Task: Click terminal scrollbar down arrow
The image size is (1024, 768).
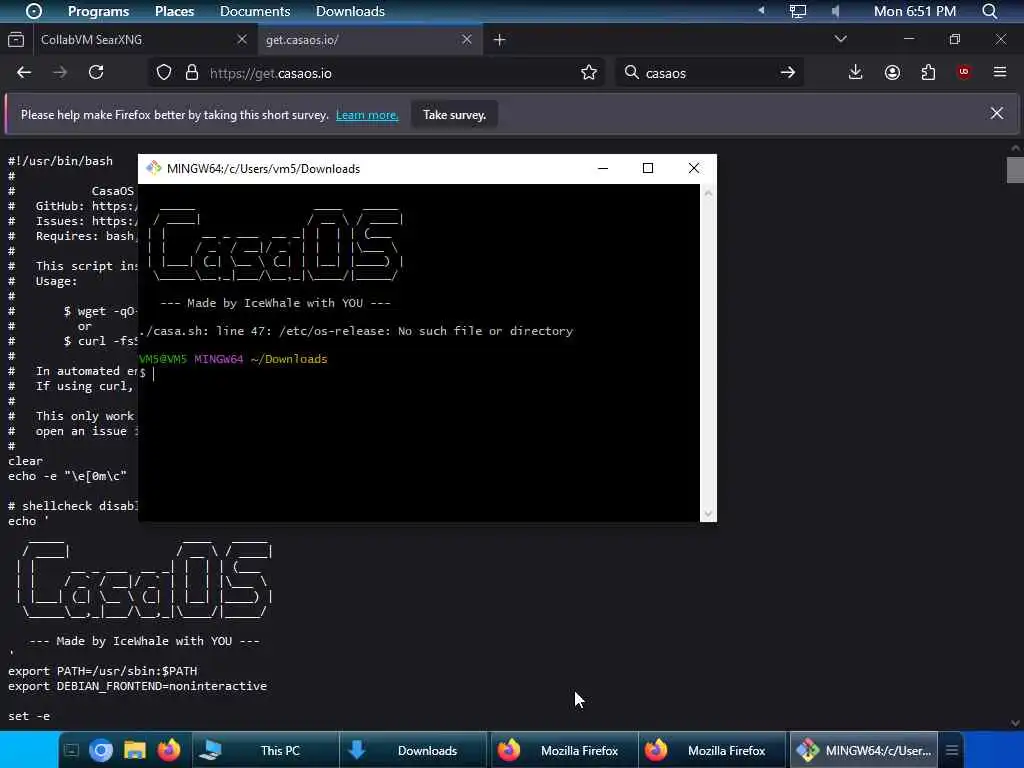Action: coord(708,514)
